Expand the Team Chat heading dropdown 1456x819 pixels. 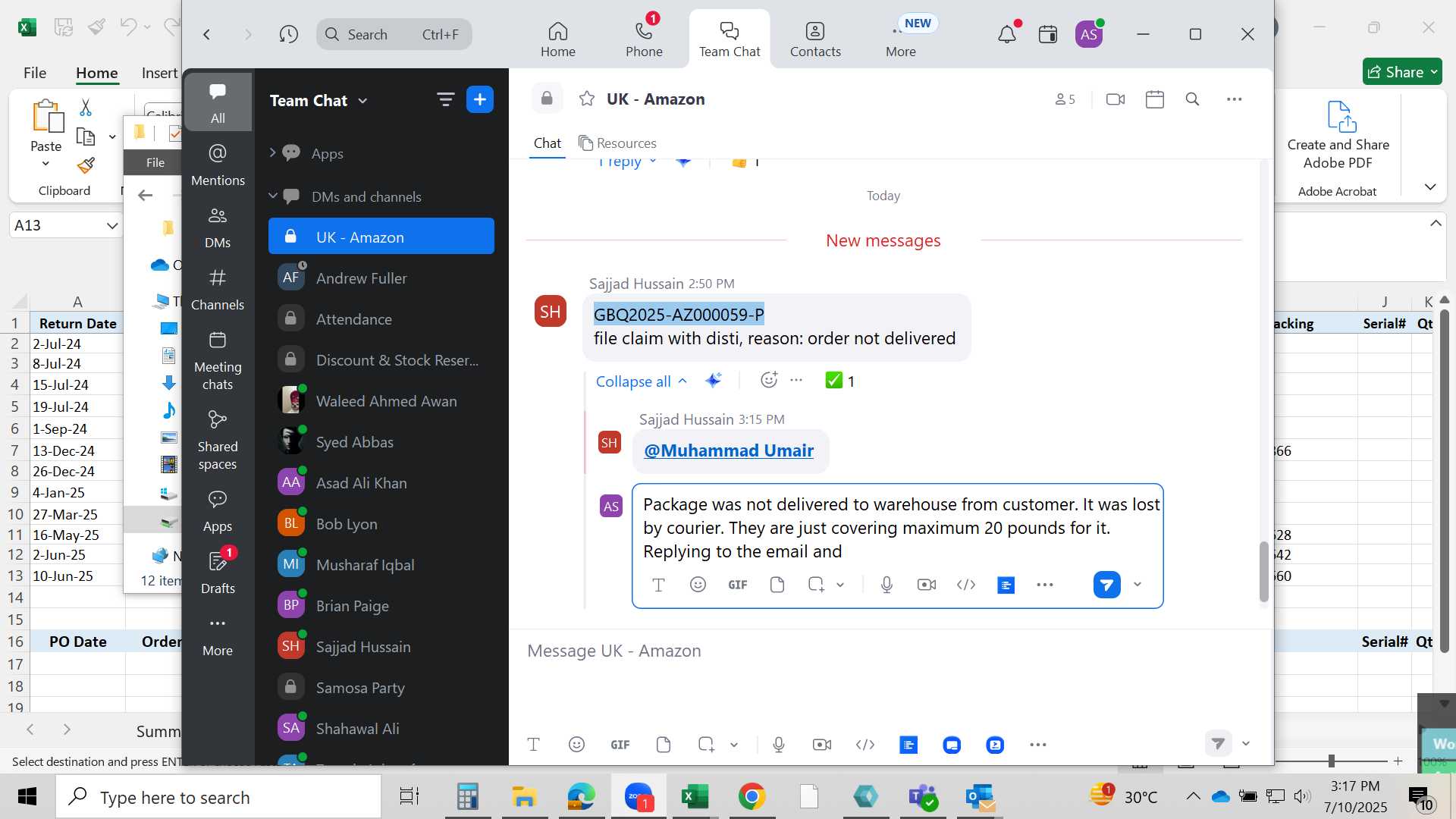(x=362, y=101)
